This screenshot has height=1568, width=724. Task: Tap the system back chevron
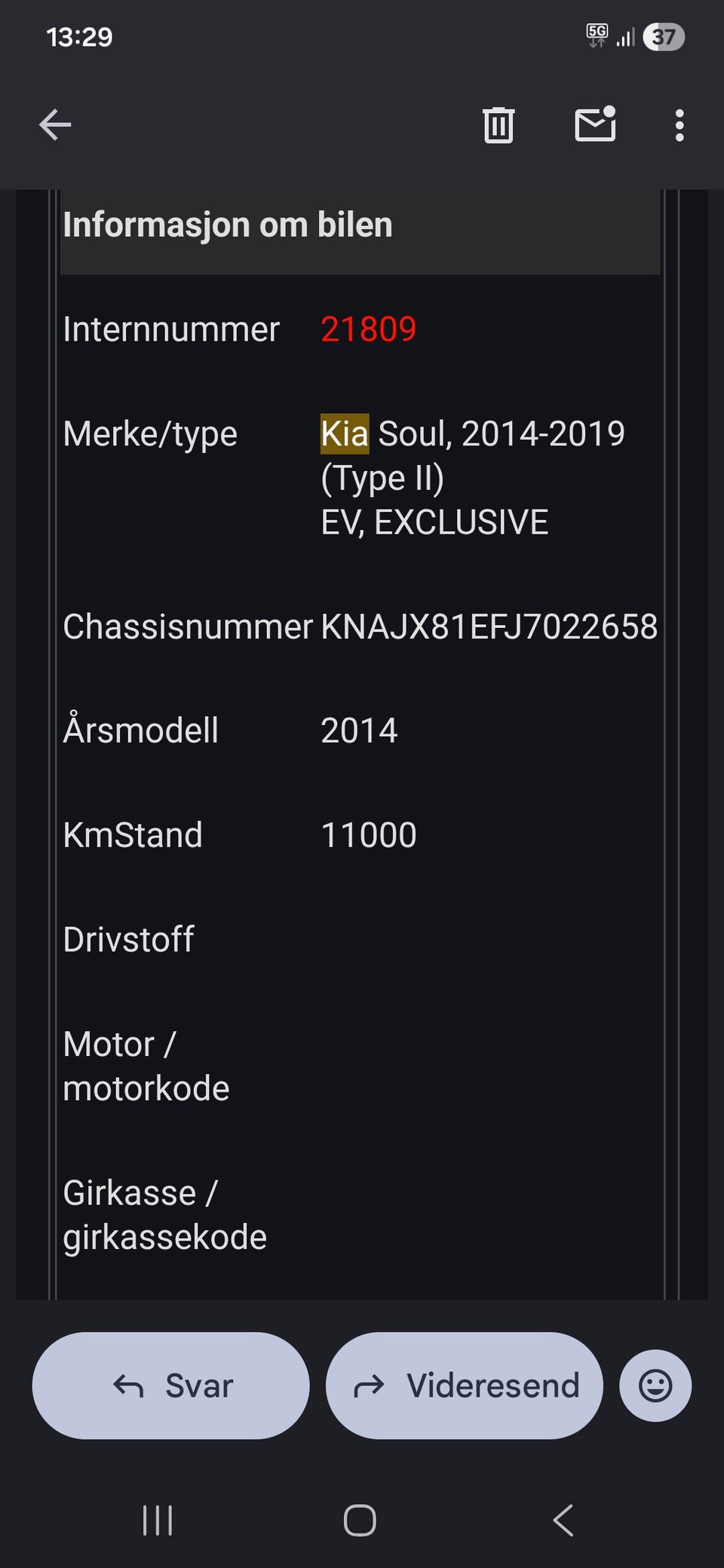[x=563, y=1521]
